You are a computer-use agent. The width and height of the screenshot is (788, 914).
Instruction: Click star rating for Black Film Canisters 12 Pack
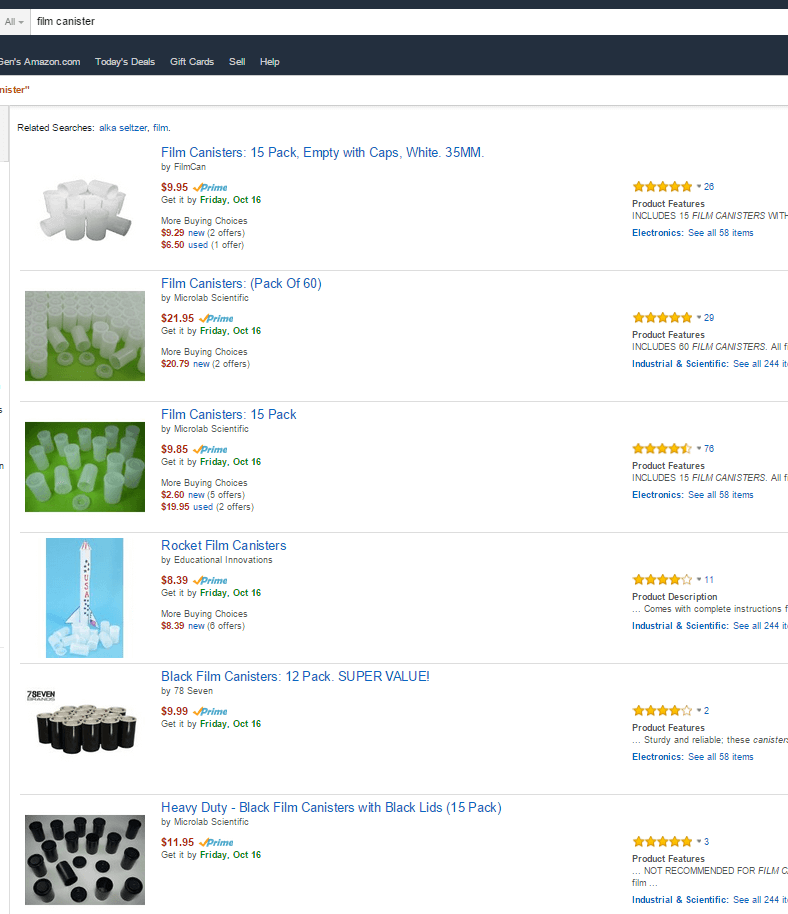[661, 711]
